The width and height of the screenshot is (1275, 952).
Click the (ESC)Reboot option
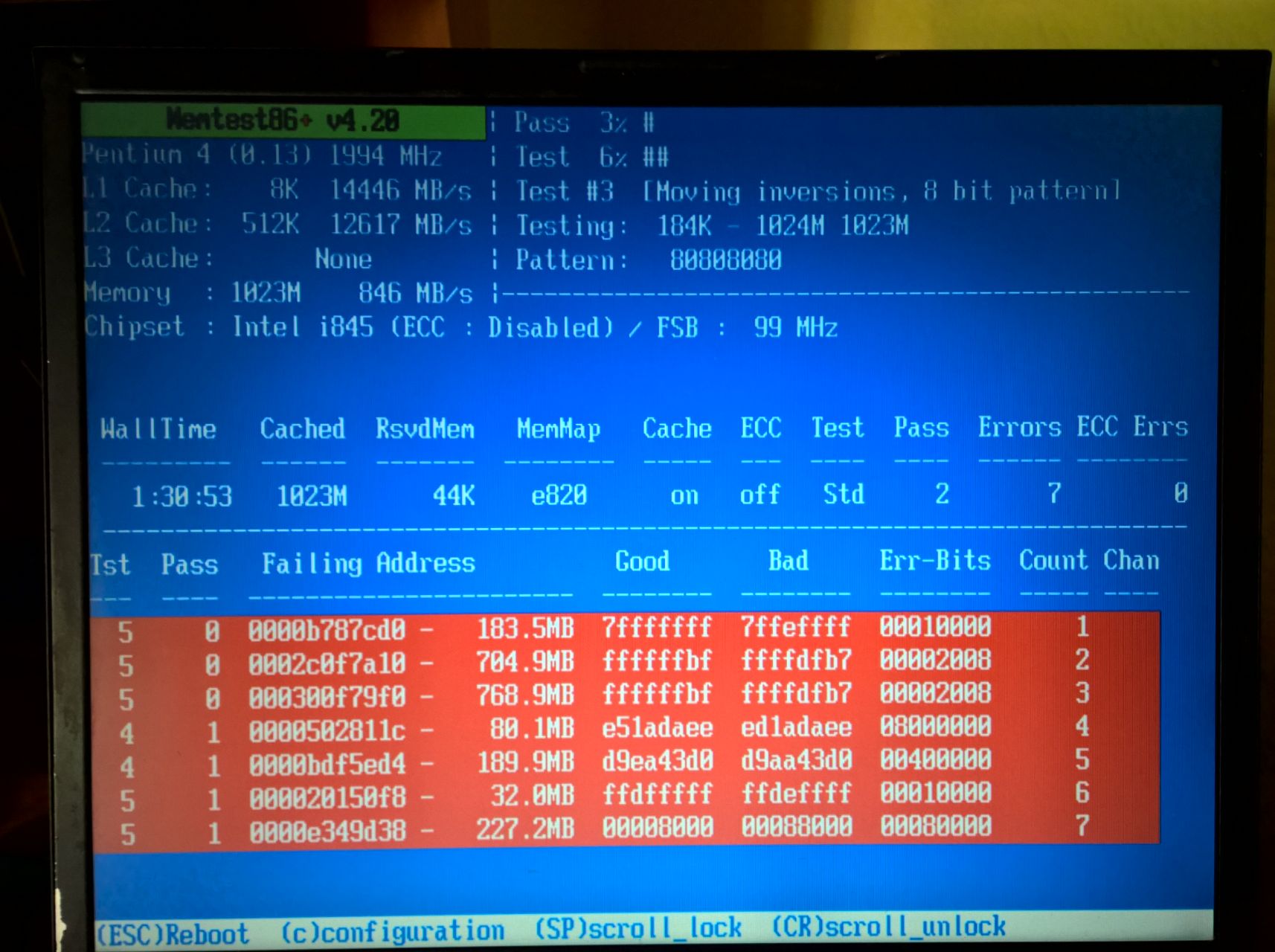173,934
